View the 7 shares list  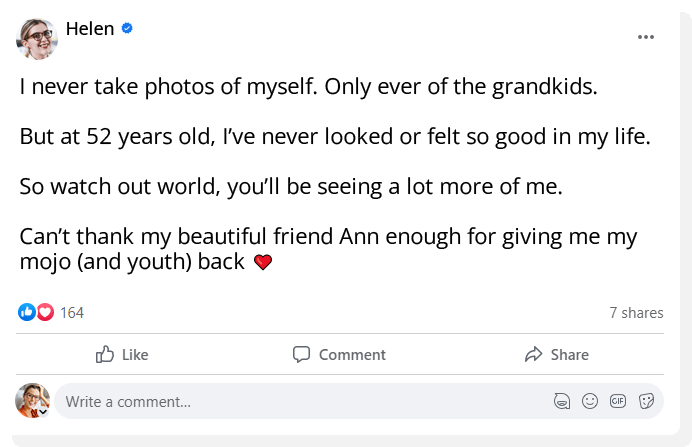coord(636,313)
